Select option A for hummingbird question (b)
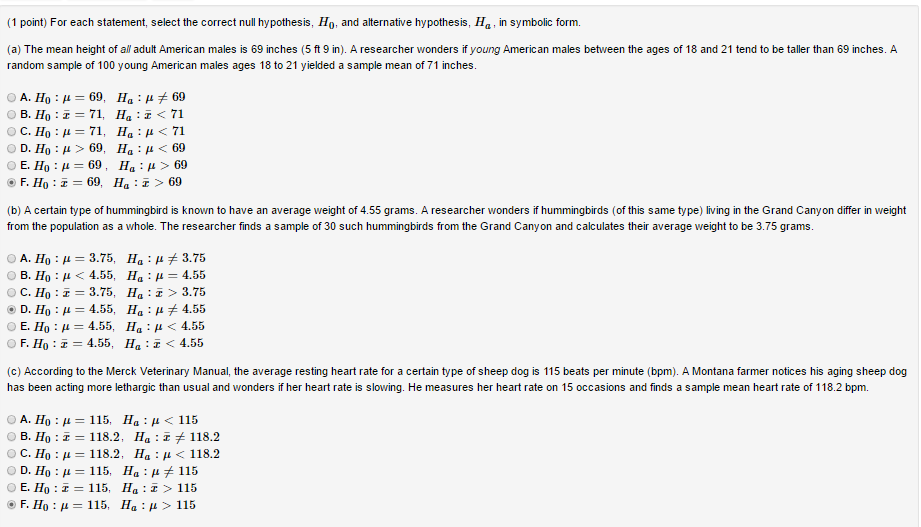 tap(11, 258)
